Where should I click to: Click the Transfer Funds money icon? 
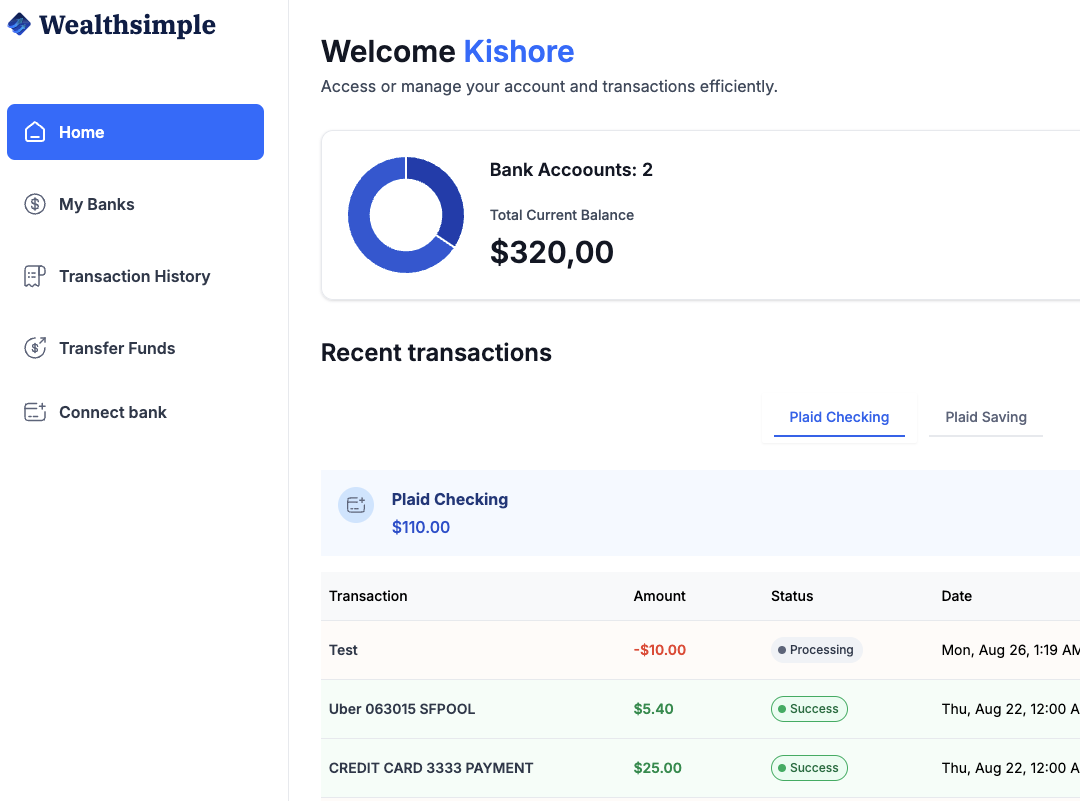coord(35,348)
